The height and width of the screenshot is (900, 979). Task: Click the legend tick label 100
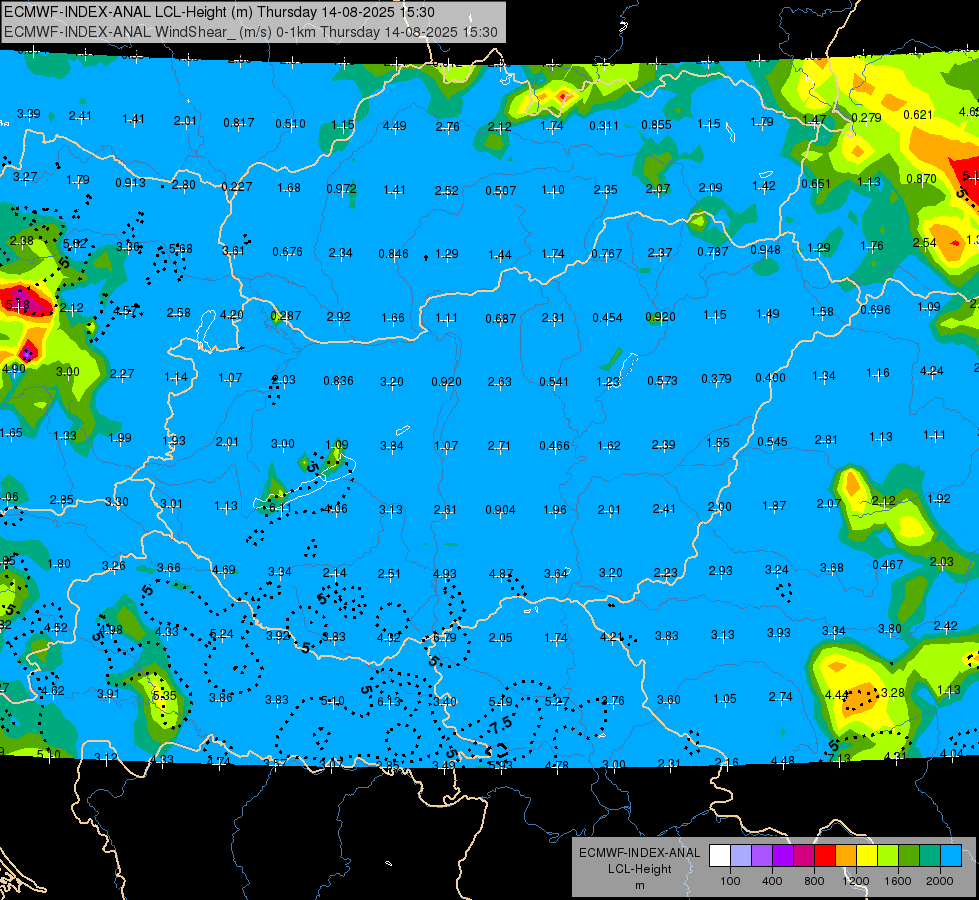[x=730, y=881]
